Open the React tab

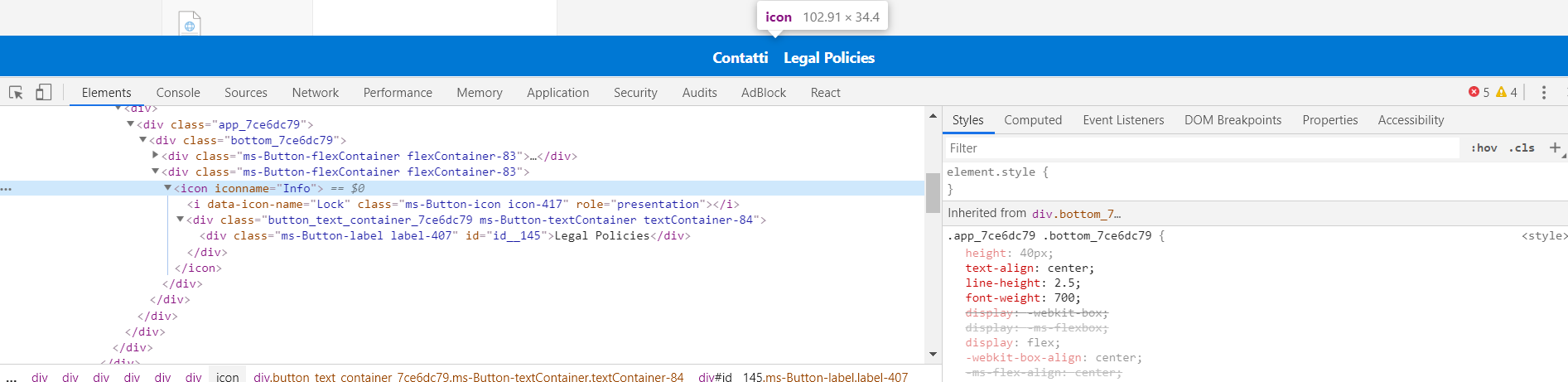[x=826, y=93]
